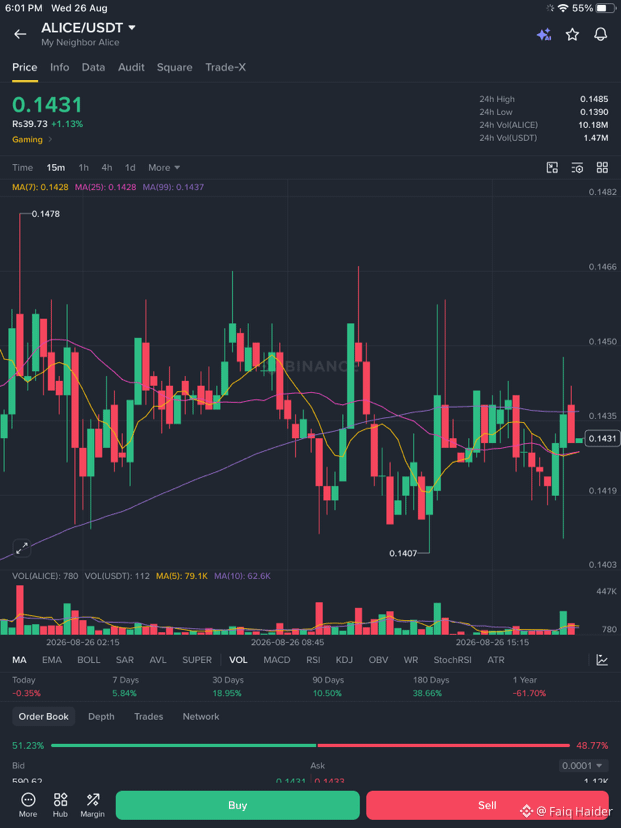
Task: Expand chart to fullscreen arrows
Action: click(x=22, y=548)
